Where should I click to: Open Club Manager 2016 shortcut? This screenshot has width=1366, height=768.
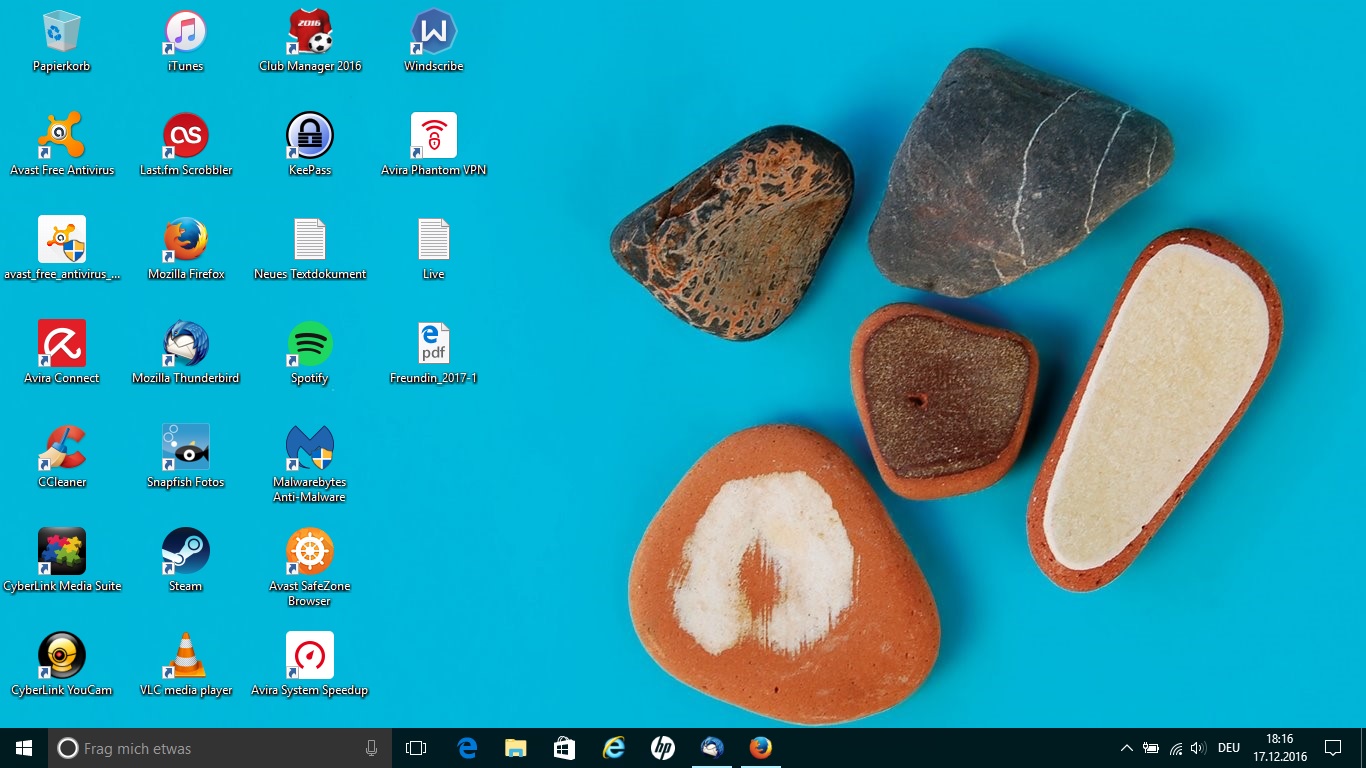click(x=310, y=41)
